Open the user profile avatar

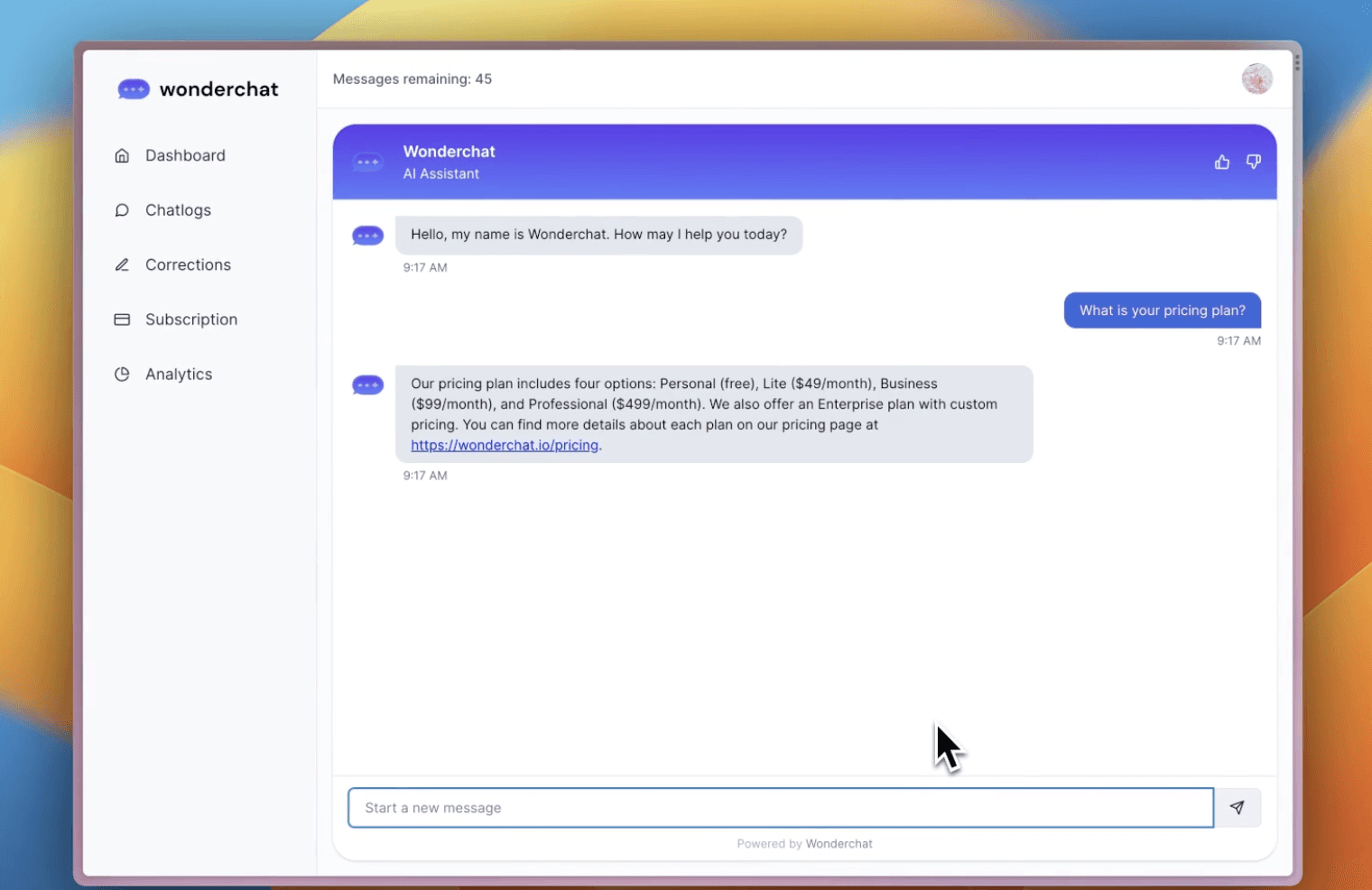(1257, 79)
